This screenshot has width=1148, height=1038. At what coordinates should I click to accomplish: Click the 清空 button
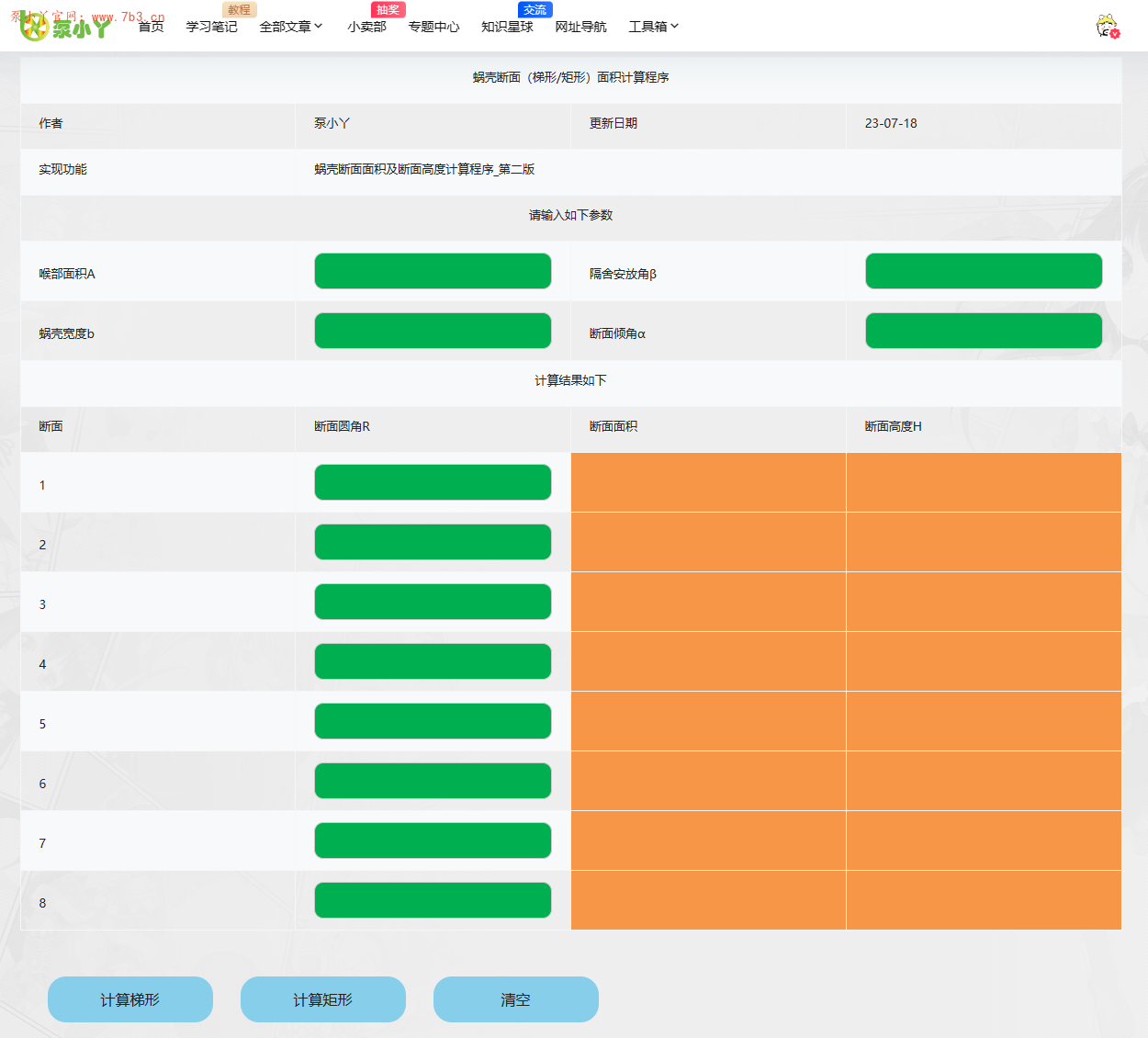(x=516, y=999)
